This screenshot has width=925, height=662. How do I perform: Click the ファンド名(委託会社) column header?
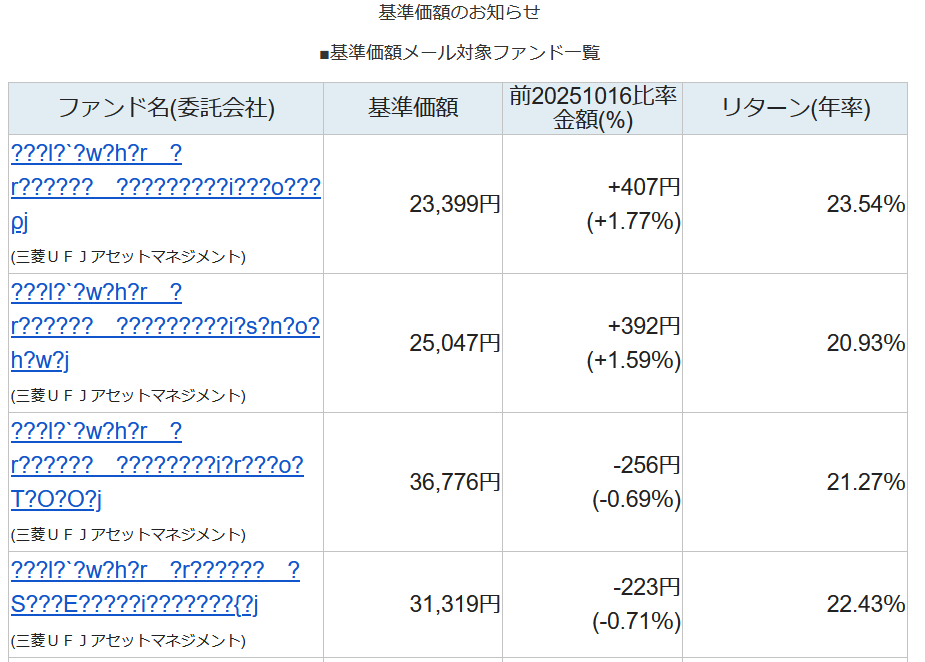point(166,108)
